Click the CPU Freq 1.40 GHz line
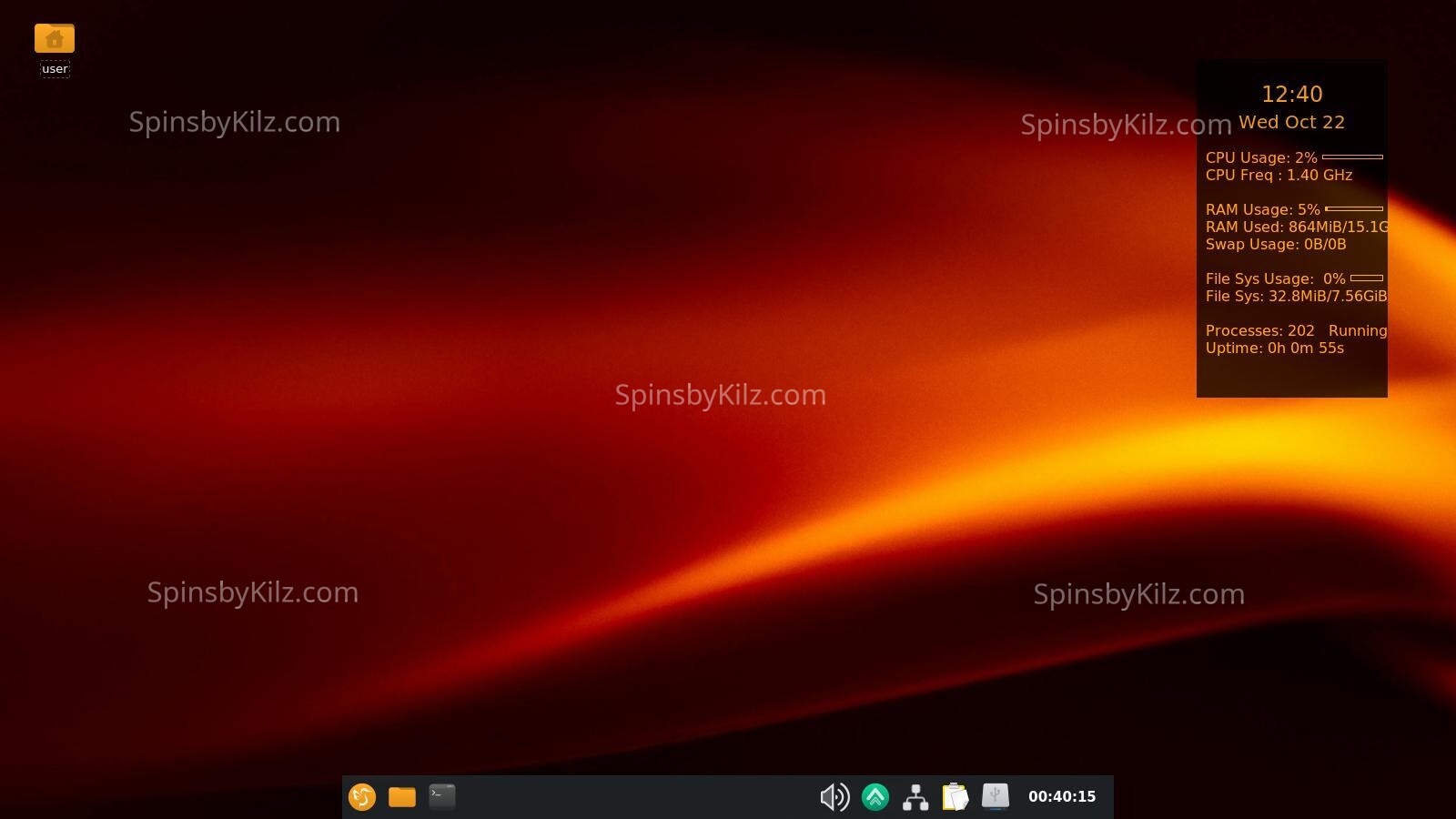Screen dimensions: 1456x819 point(1279,176)
